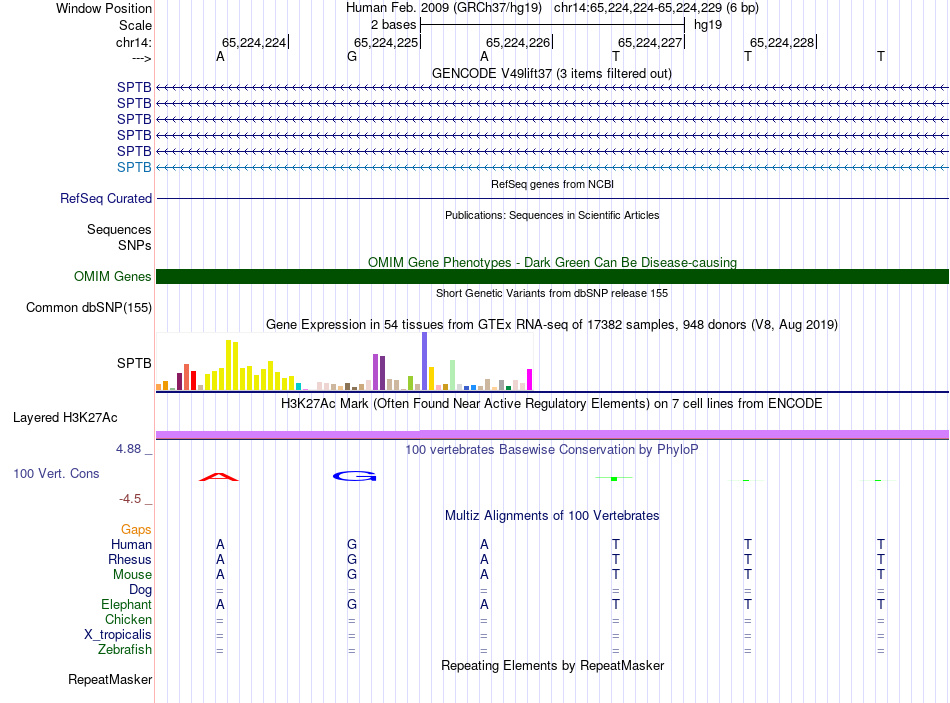Open Repeating Elements by RepeatMasker title
950x703 pixels.
552,665
